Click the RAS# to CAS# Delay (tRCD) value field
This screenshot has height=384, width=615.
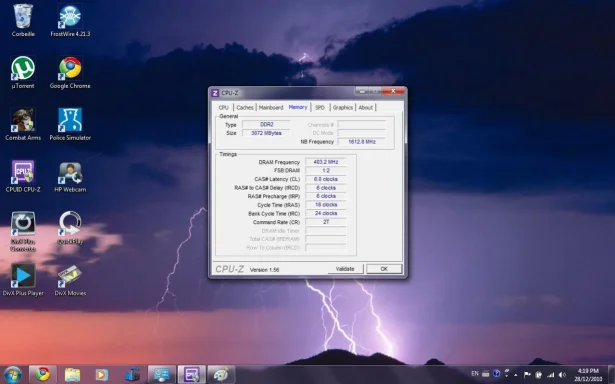point(326,188)
